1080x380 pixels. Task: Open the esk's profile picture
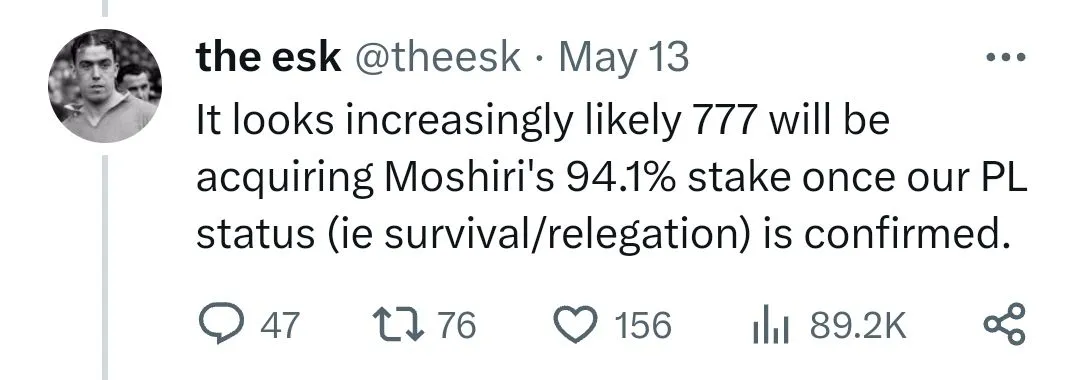(x=105, y=86)
